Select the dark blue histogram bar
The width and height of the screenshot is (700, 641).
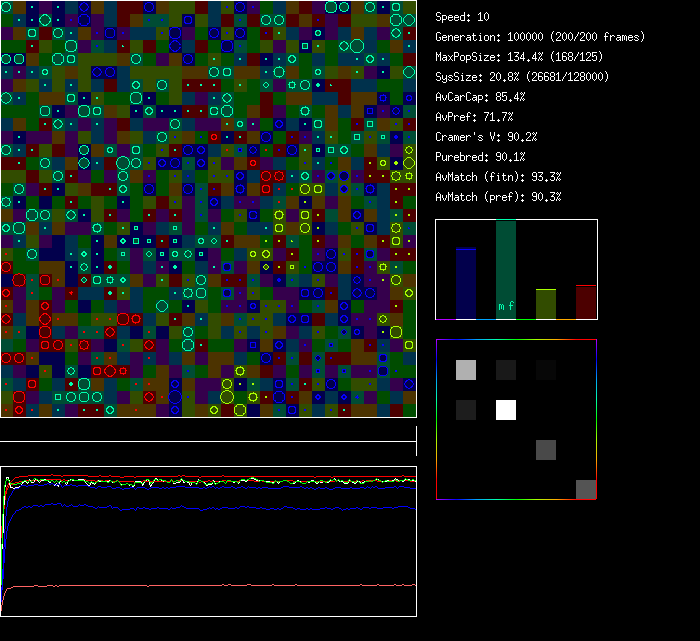point(466,284)
